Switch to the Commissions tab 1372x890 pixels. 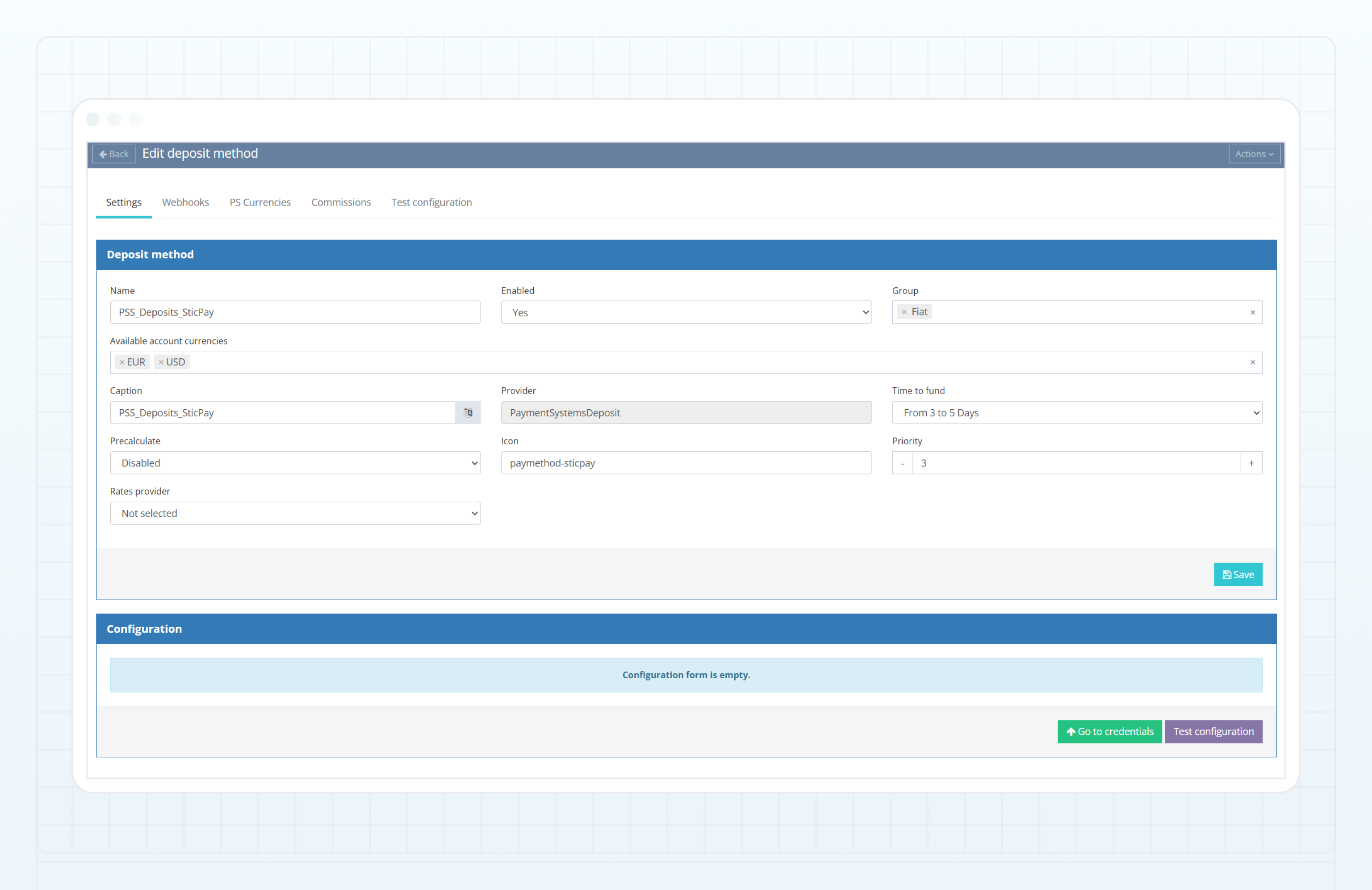pyautogui.click(x=341, y=202)
